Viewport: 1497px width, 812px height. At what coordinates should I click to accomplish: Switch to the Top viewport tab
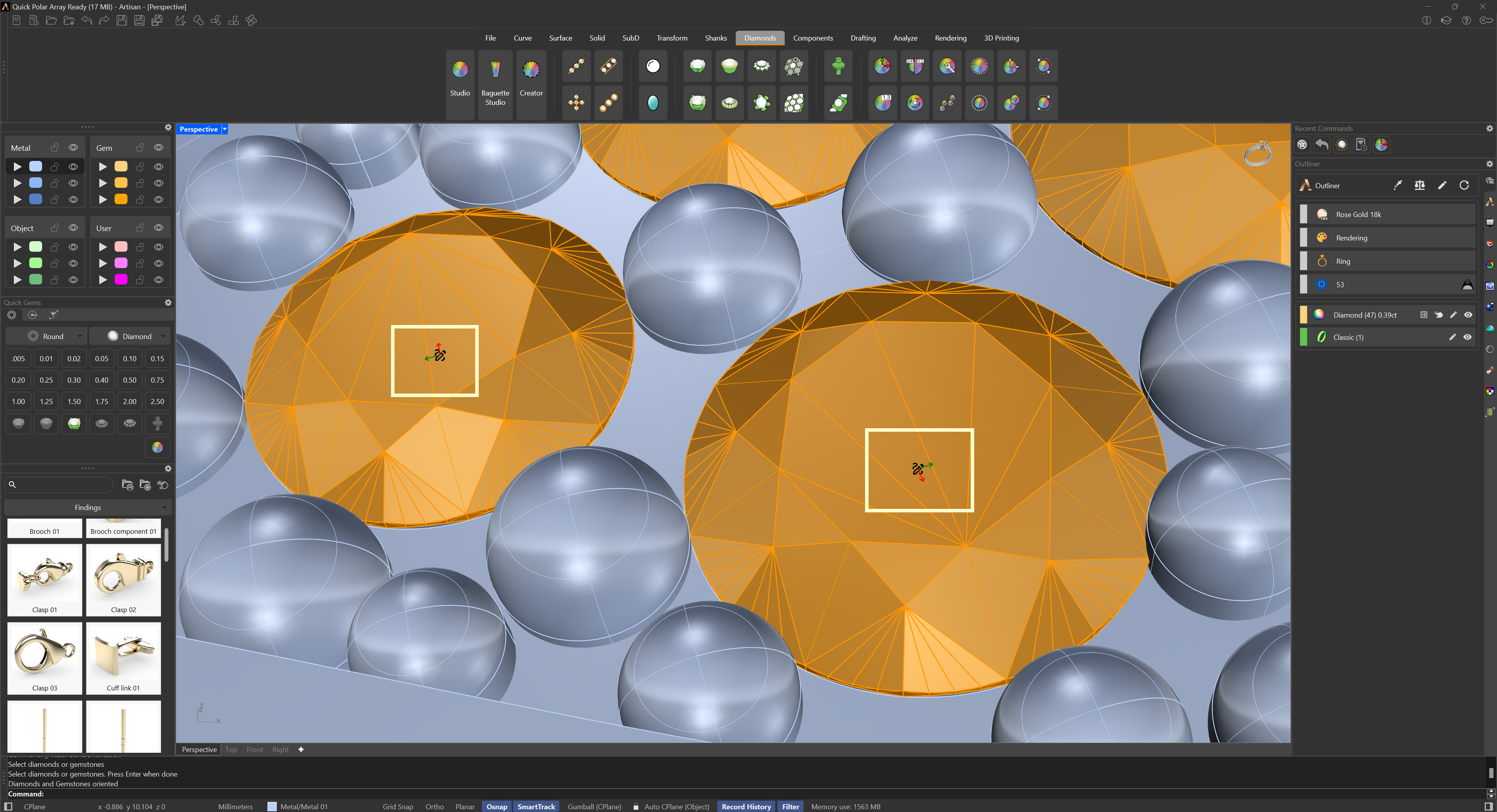[x=231, y=749]
